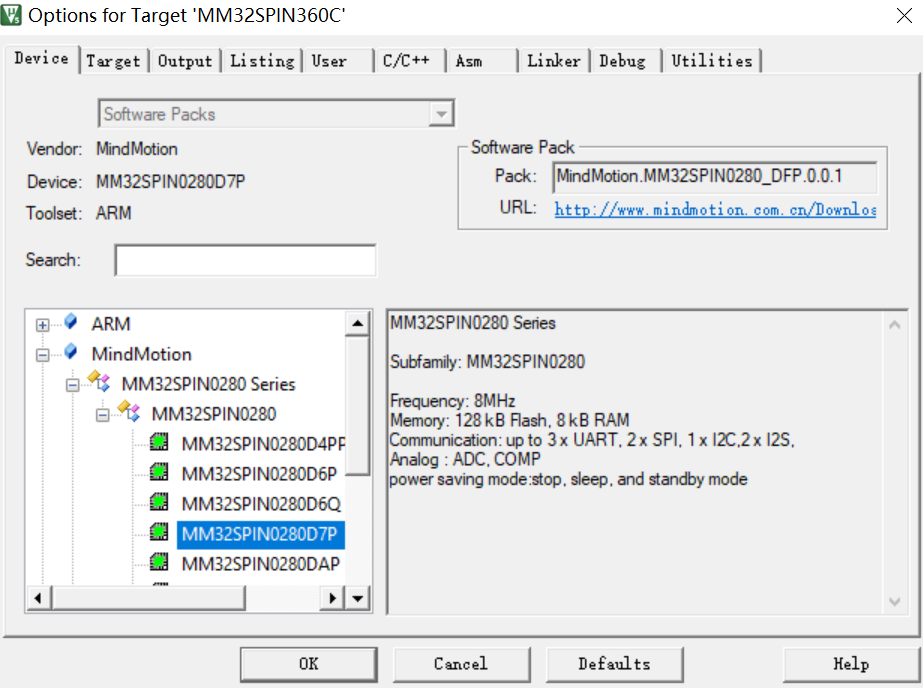The image size is (923, 688).
Task: Click the chip icon beside MM32SPIN0280D7P
Action: [159, 531]
